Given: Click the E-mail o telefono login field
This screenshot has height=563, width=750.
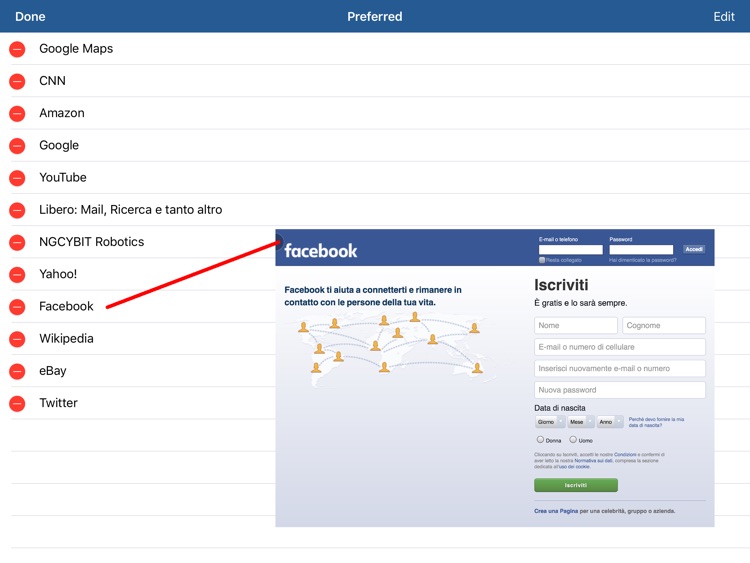Looking at the screenshot, I should point(571,250).
